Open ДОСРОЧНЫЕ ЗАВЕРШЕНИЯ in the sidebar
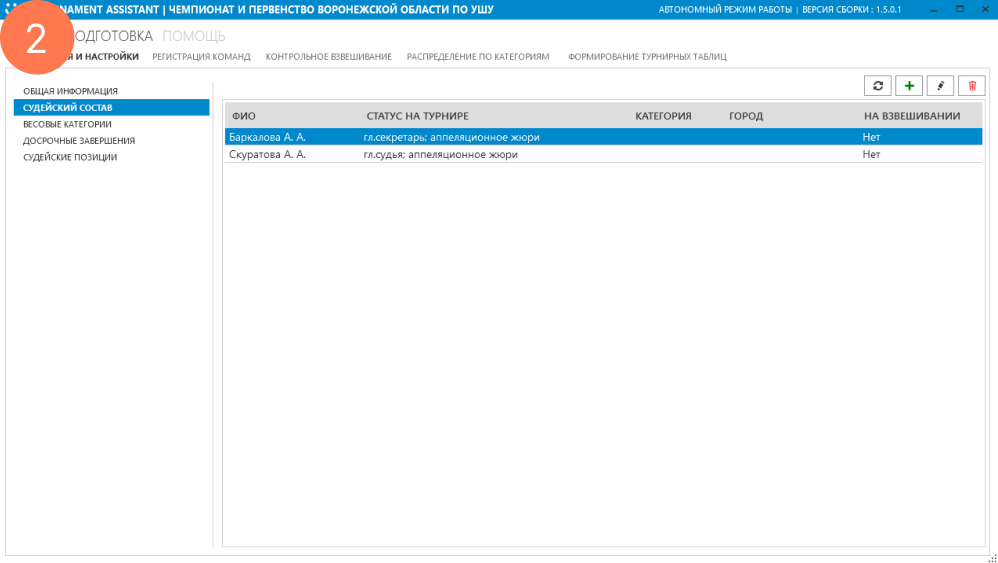This screenshot has height=563, width=998. tap(79, 141)
